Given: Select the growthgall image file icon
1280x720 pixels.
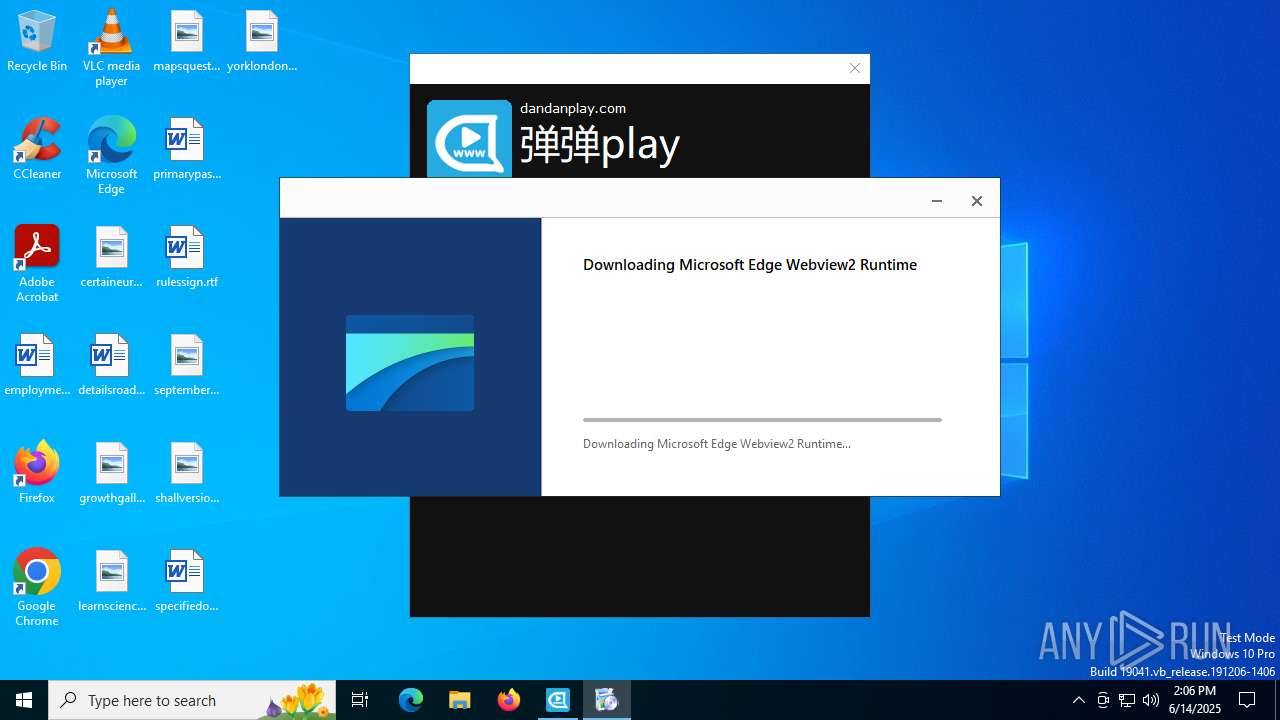Looking at the screenshot, I should point(111,473).
